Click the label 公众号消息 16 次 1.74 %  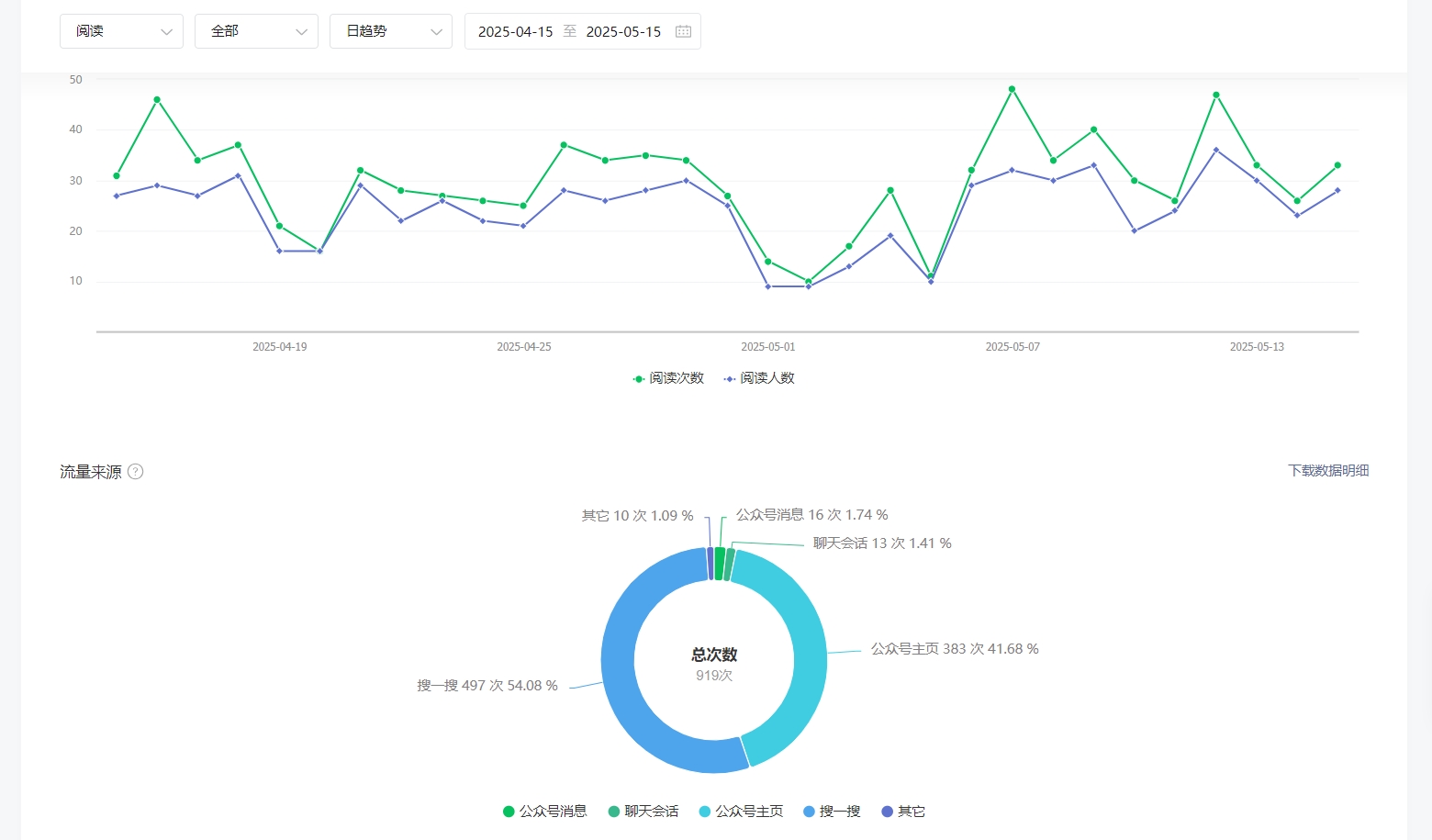tap(811, 515)
